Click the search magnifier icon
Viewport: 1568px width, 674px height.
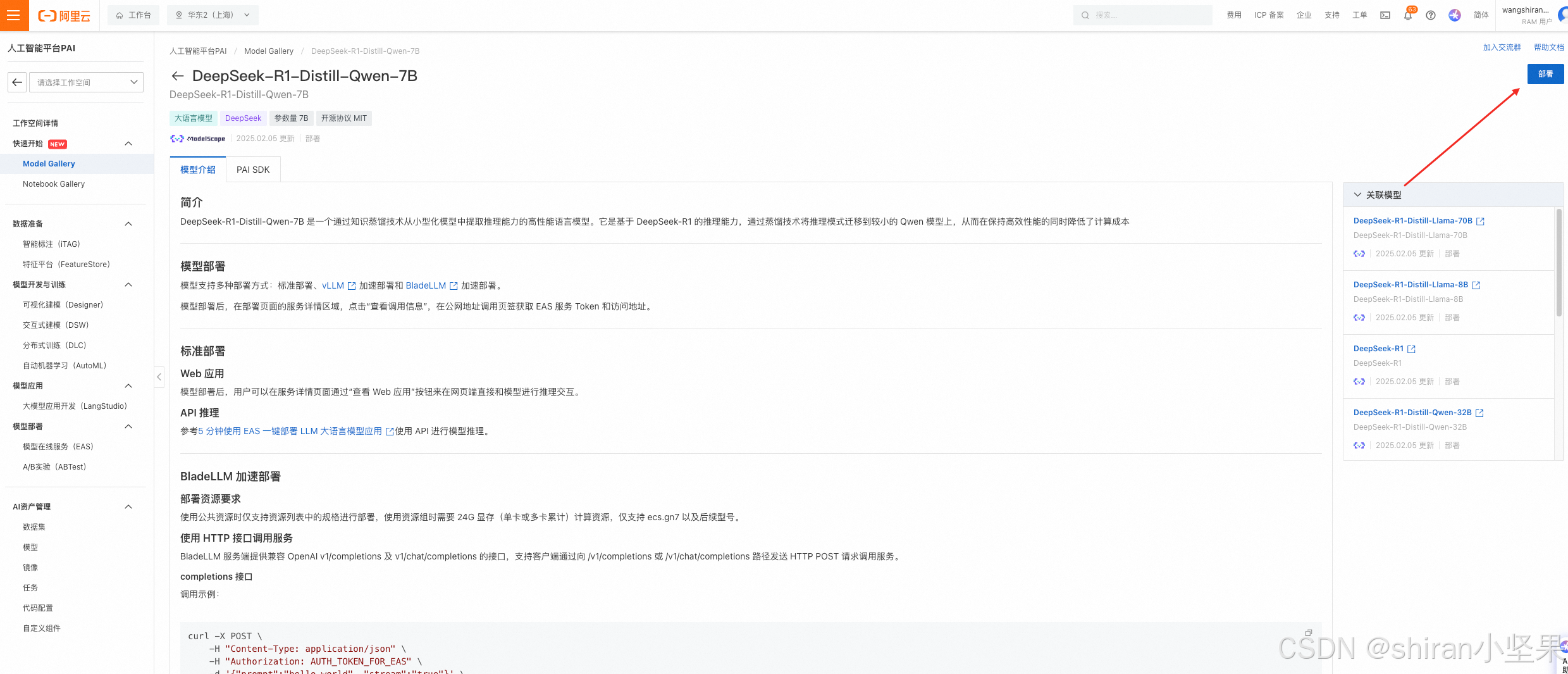coord(1085,15)
